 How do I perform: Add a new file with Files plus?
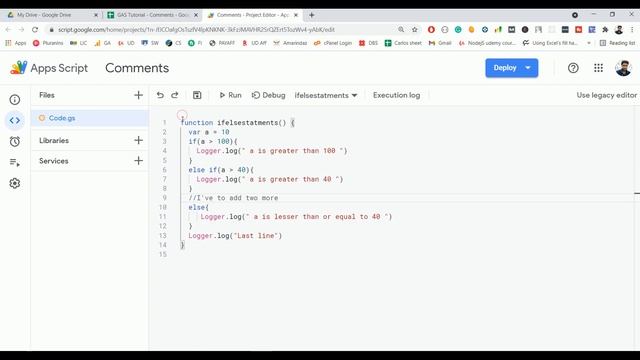[x=138, y=95]
